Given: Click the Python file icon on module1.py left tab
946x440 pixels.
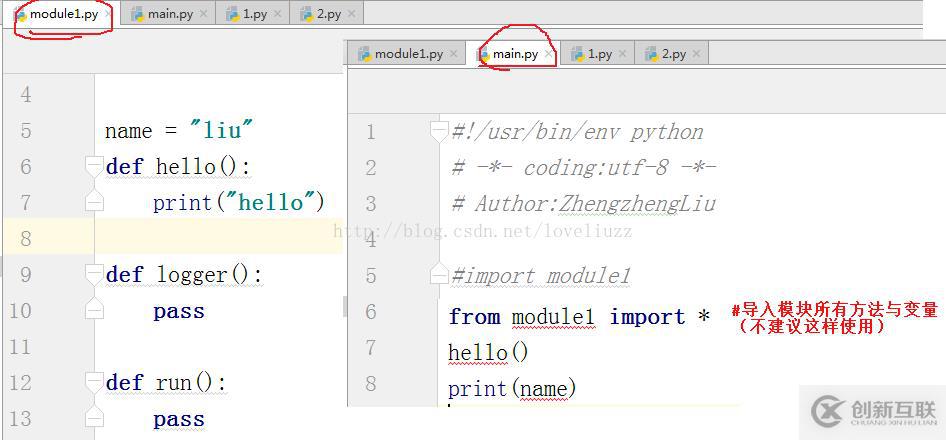Looking at the screenshot, I should coord(22,14).
